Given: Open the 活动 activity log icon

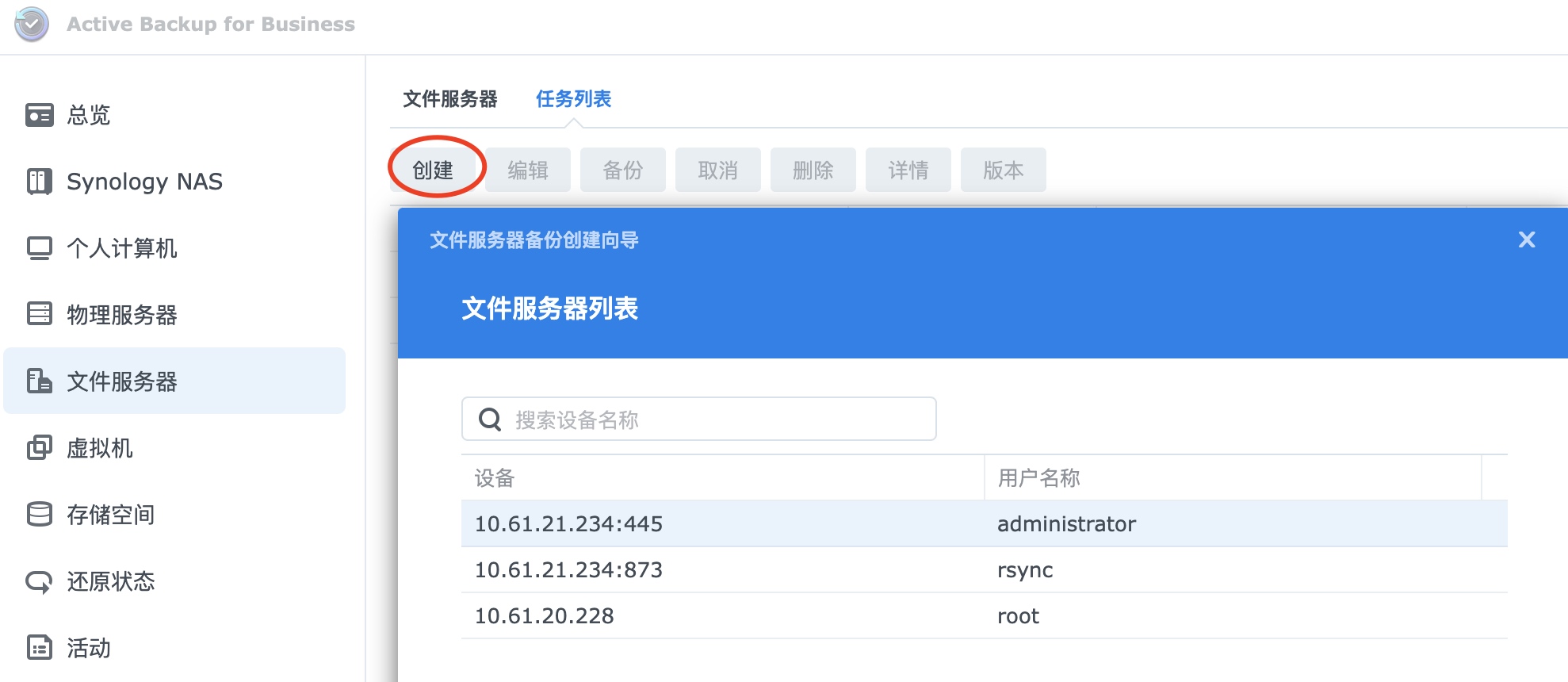Looking at the screenshot, I should coord(40,647).
